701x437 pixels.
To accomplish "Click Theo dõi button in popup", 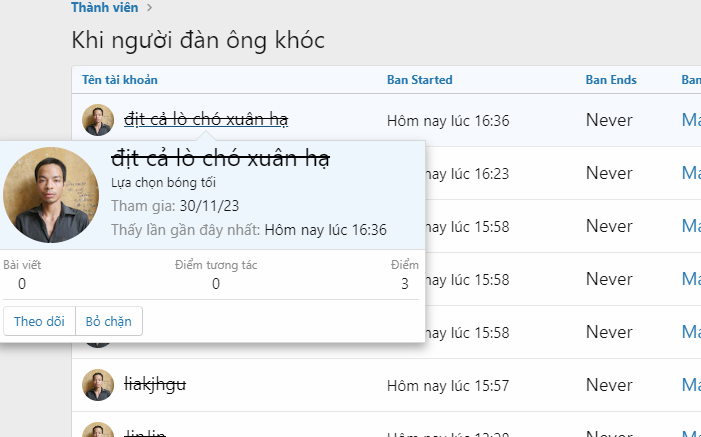I will click(39, 321).
